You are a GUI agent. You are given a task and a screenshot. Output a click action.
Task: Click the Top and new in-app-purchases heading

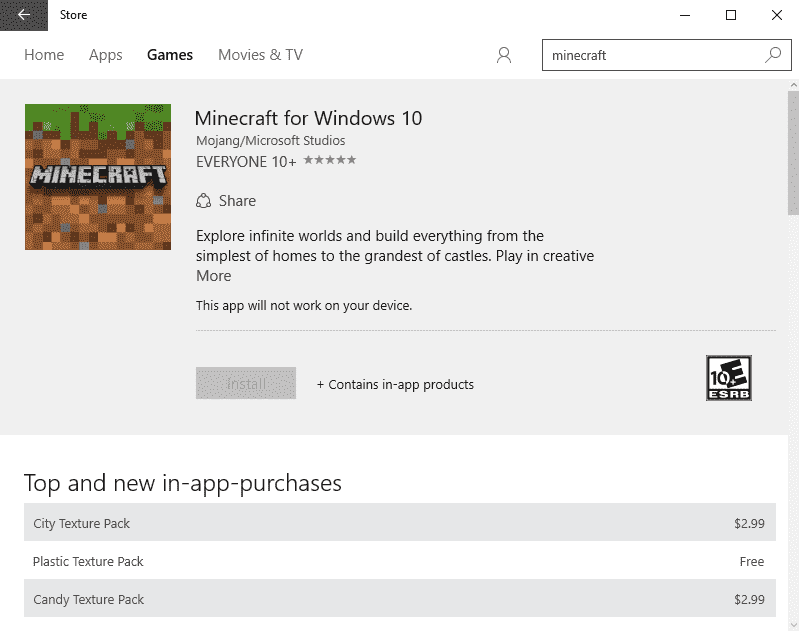[x=183, y=483]
